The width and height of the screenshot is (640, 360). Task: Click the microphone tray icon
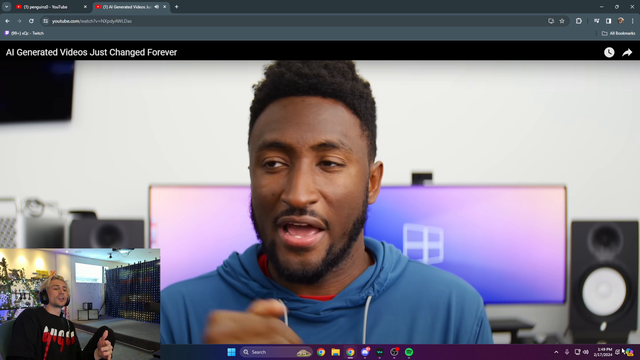click(x=567, y=352)
